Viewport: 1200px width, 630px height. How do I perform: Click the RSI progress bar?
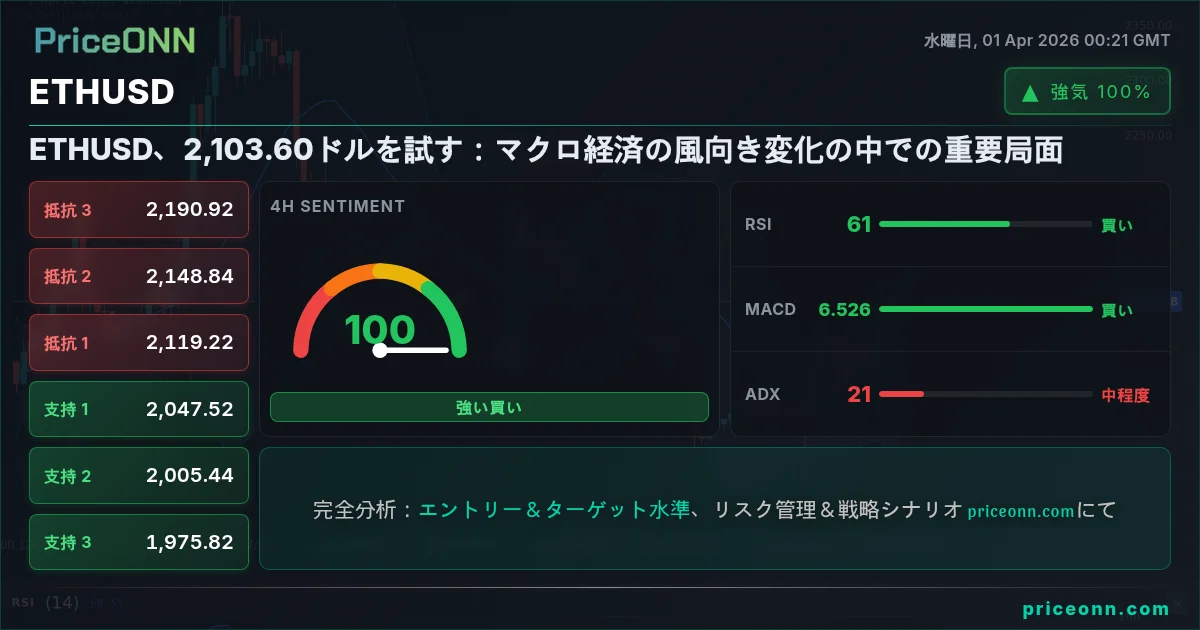tap(985, 224)
